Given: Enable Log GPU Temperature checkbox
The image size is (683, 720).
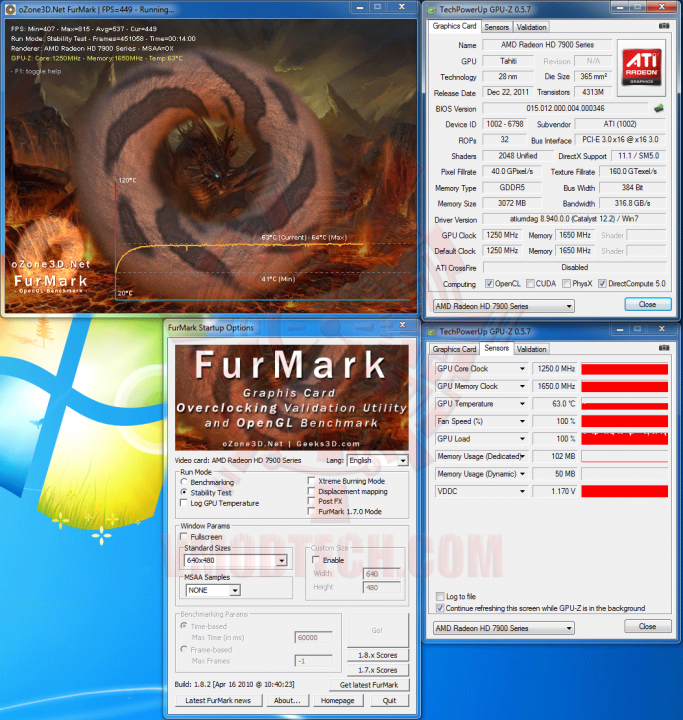Looking at the screenshot, I should (184, 503).
